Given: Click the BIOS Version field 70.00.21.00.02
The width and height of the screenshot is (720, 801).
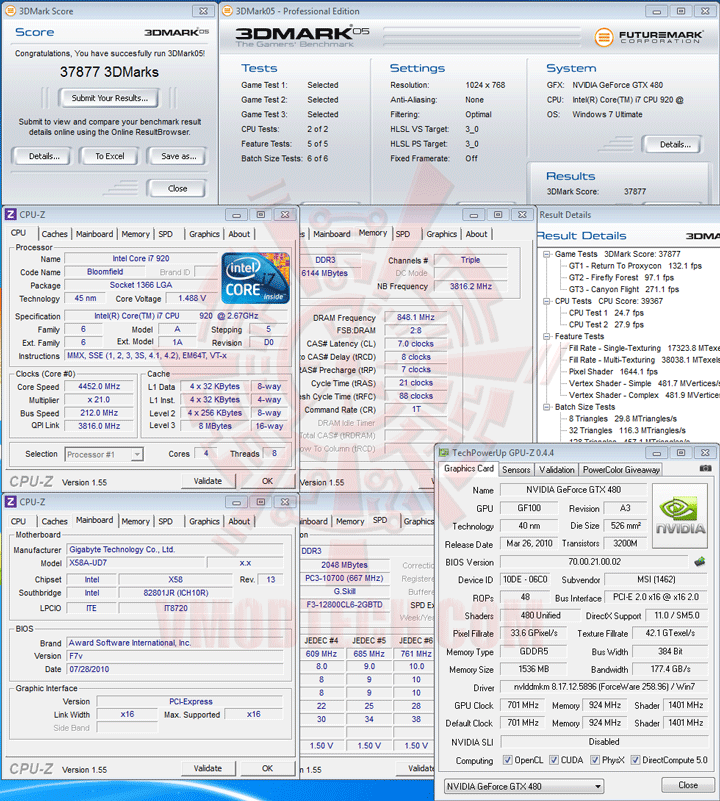Looking at the screenshot, I should [x=594, y=562].
